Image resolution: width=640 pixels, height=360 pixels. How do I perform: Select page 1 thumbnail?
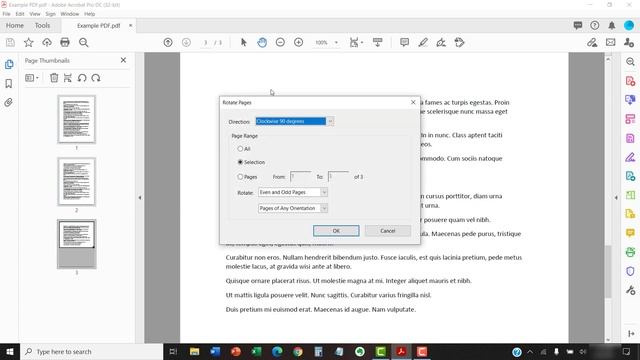pyautogui.click(x=77, y=119)
